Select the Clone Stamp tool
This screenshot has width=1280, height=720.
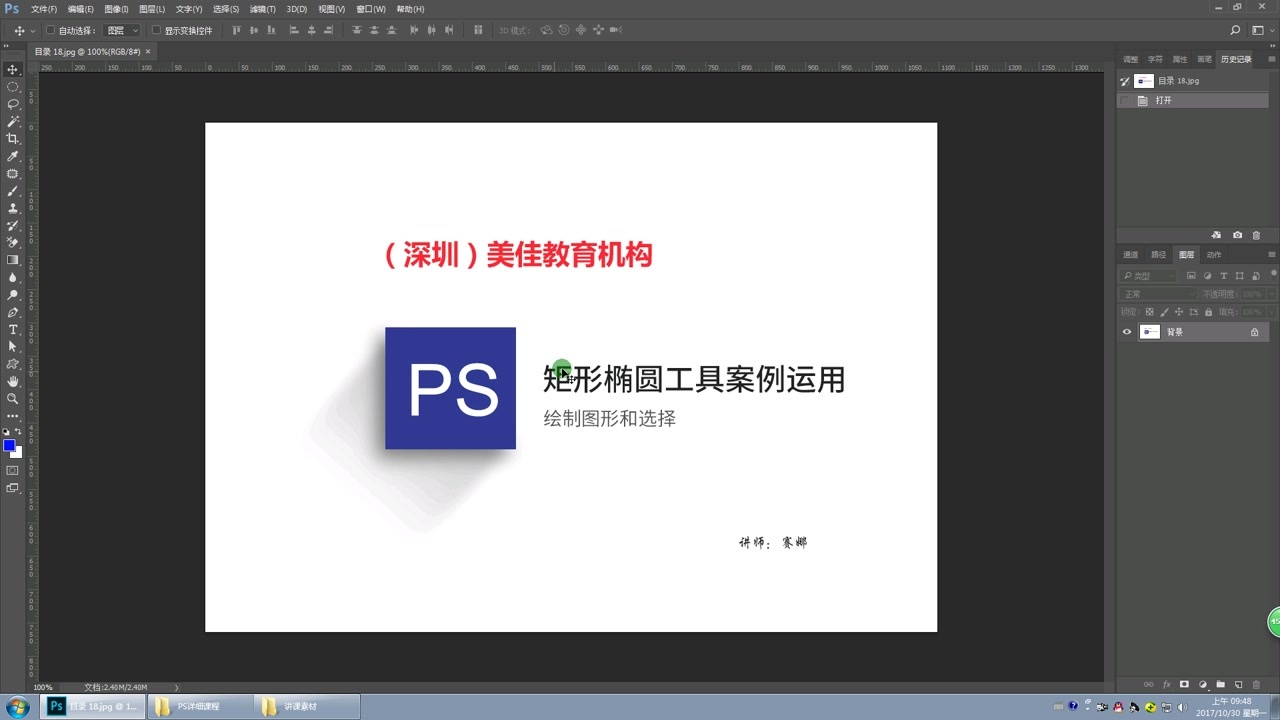(13, 208)
